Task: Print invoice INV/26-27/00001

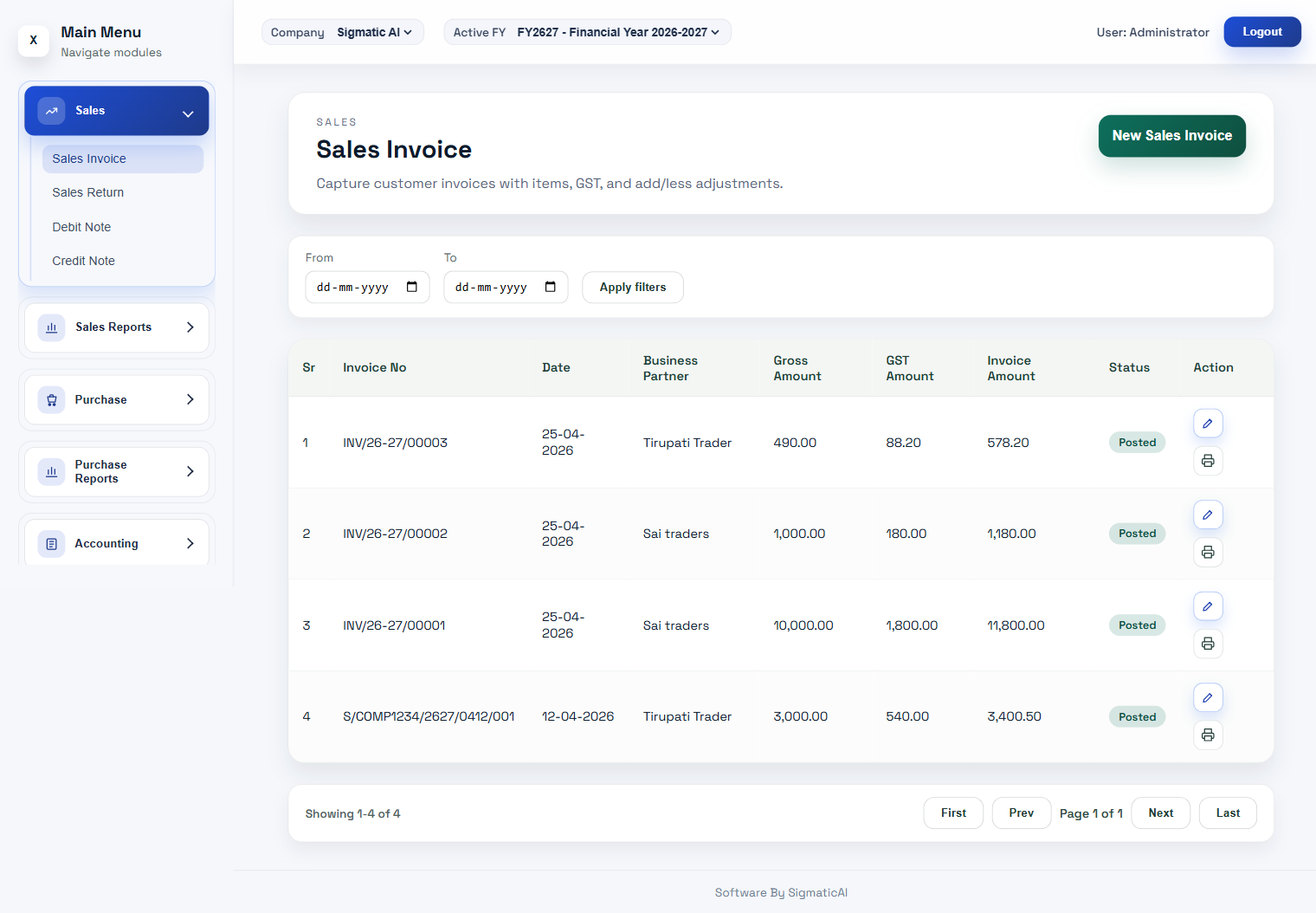Action: click(1208, 644)
